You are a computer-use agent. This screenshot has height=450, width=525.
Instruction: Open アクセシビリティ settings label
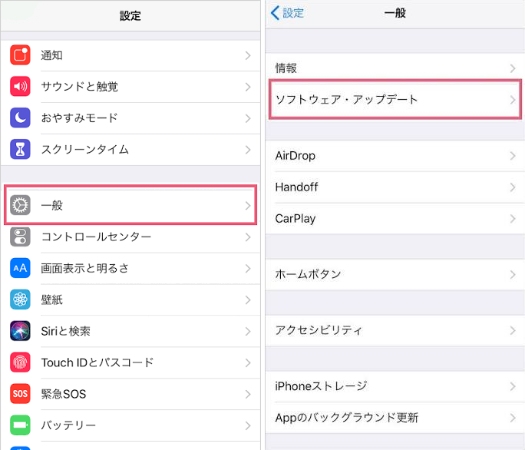click(x=319, y=330)
